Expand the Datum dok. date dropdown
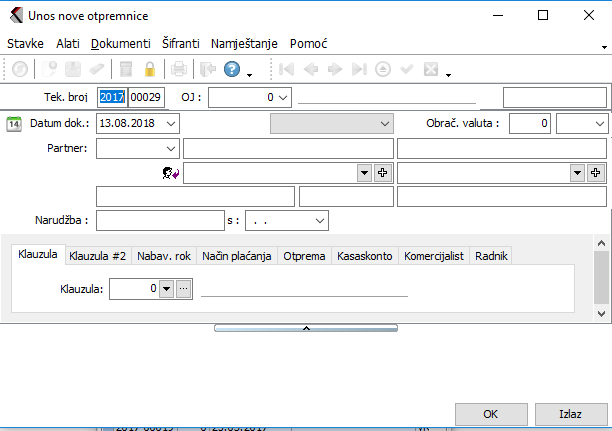This screenshot has height=431, width=612. pyautogui.click(x=171, y=124)
